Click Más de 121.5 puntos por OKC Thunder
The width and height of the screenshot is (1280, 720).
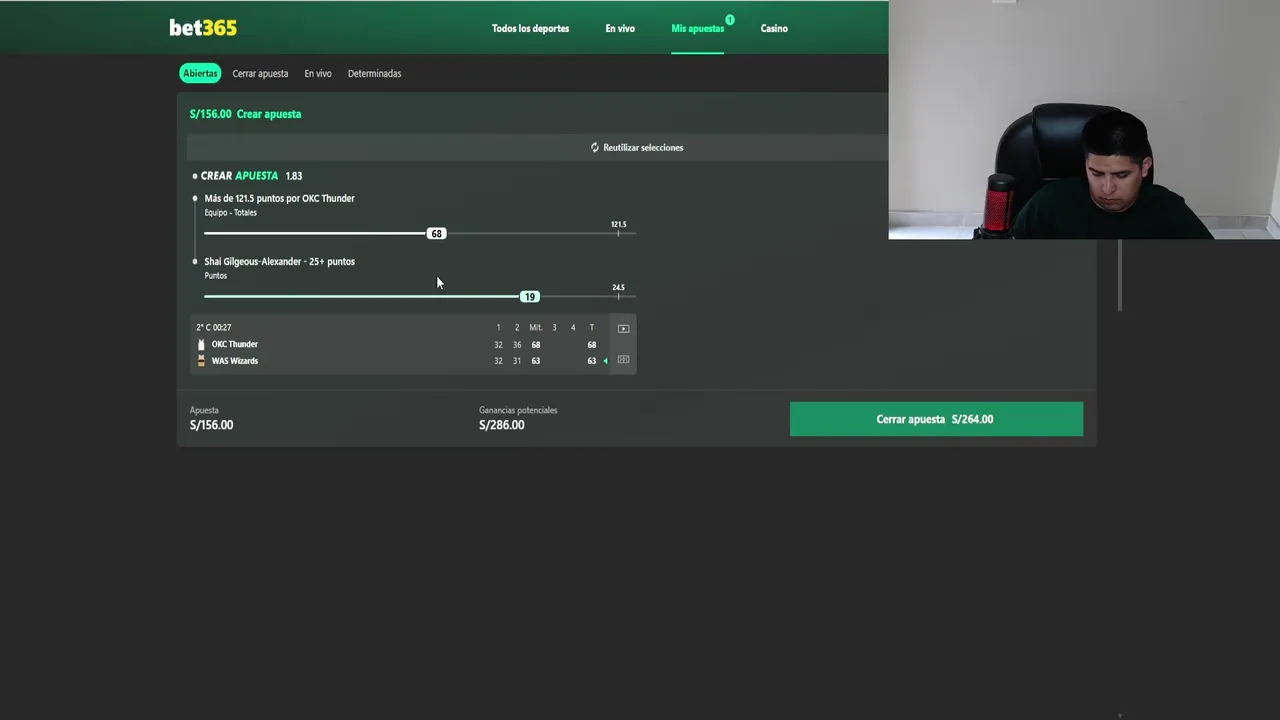(279, 198)
